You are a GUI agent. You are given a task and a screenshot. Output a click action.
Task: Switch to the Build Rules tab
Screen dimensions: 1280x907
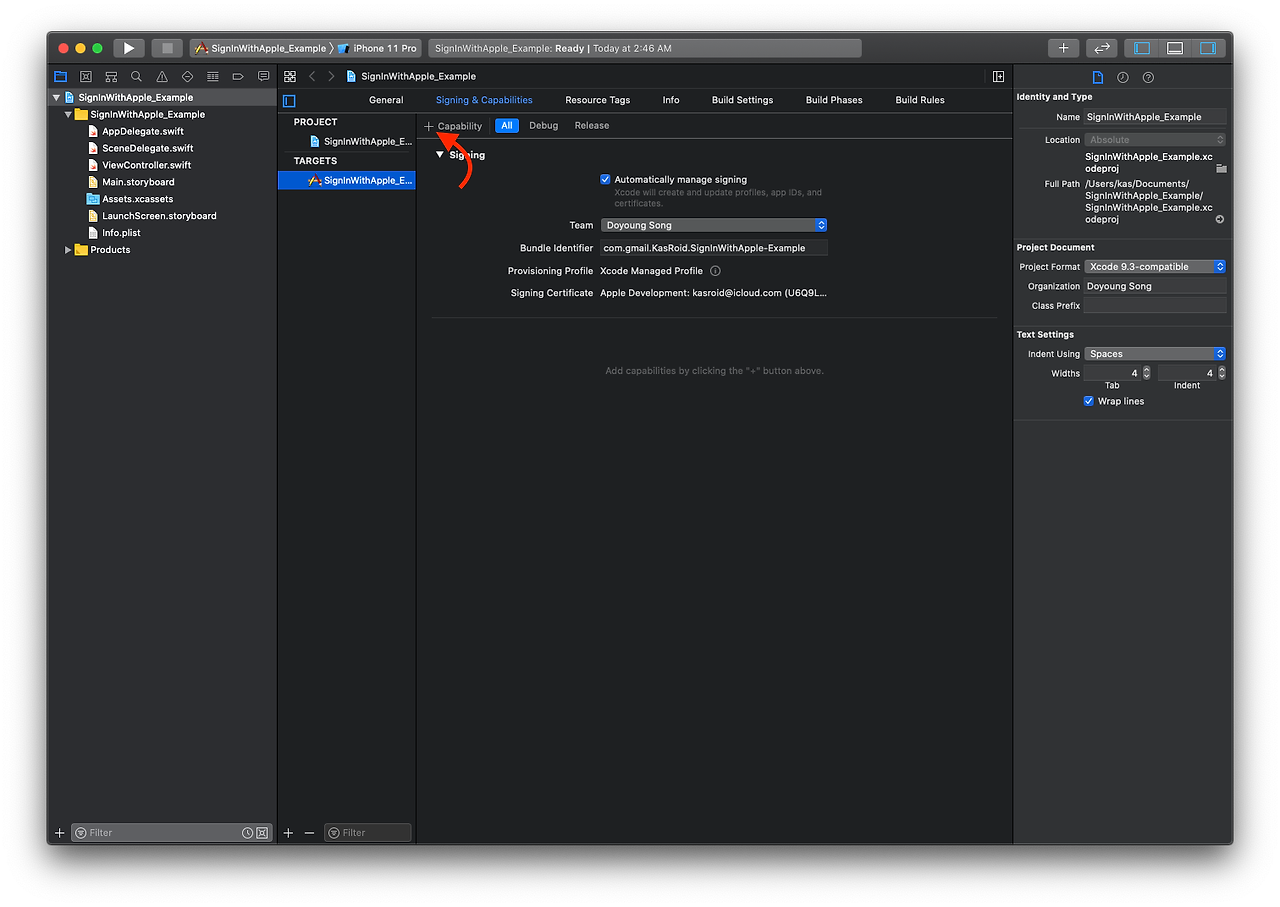coord(920,100)
